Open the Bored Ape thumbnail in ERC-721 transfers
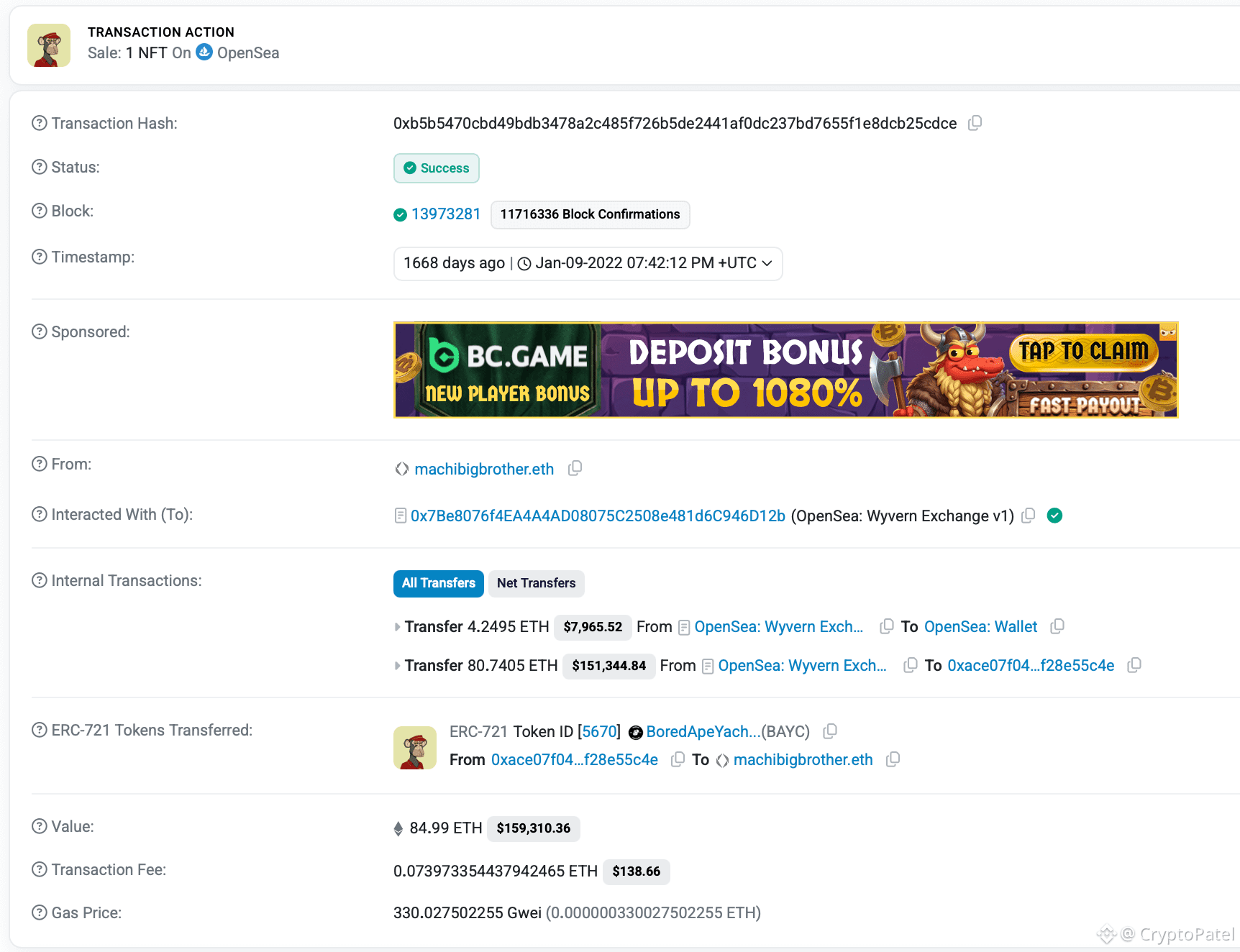The image size is (1240, 952). [415, 748]
